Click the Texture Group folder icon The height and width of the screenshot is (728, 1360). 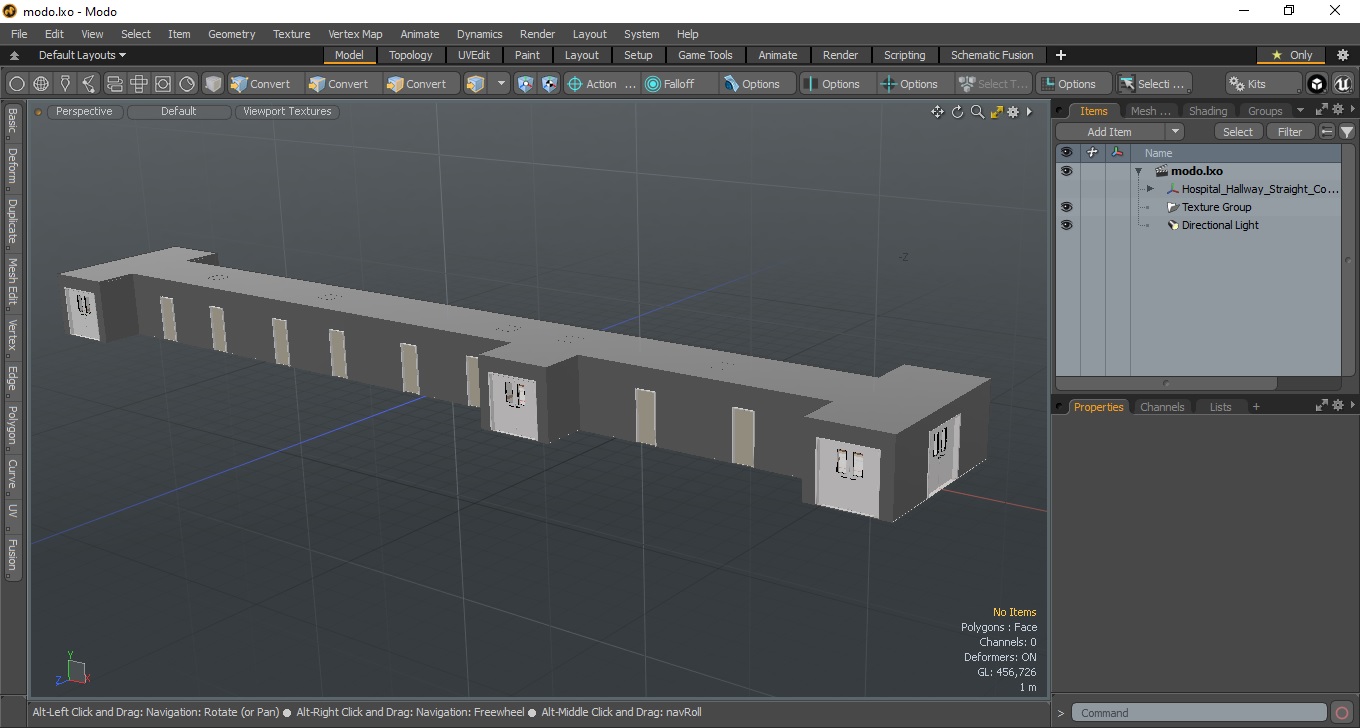[x=1173, y=207]
